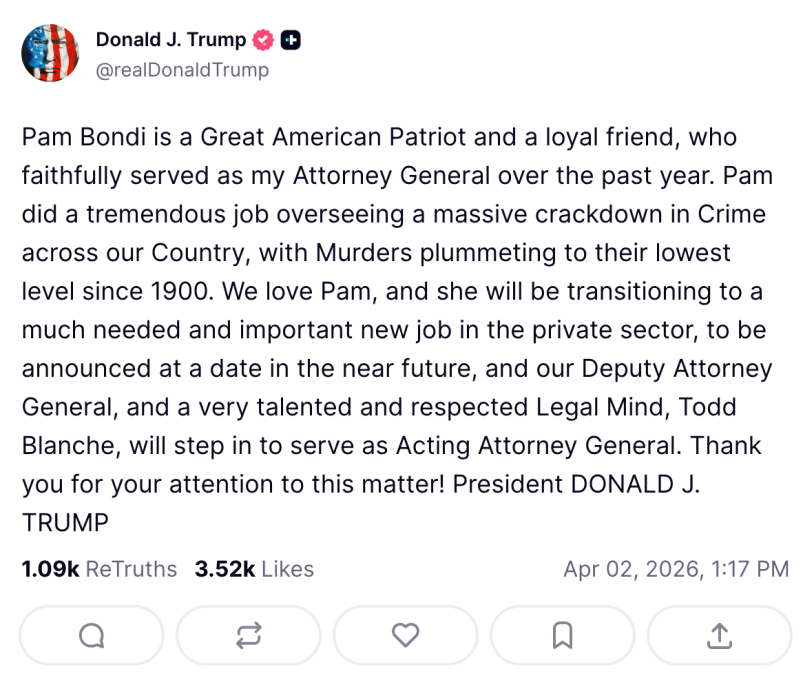Click the reply speech bubble icon
The width and height of the screenshot is (803, 700).
click(x=91, y=635)
